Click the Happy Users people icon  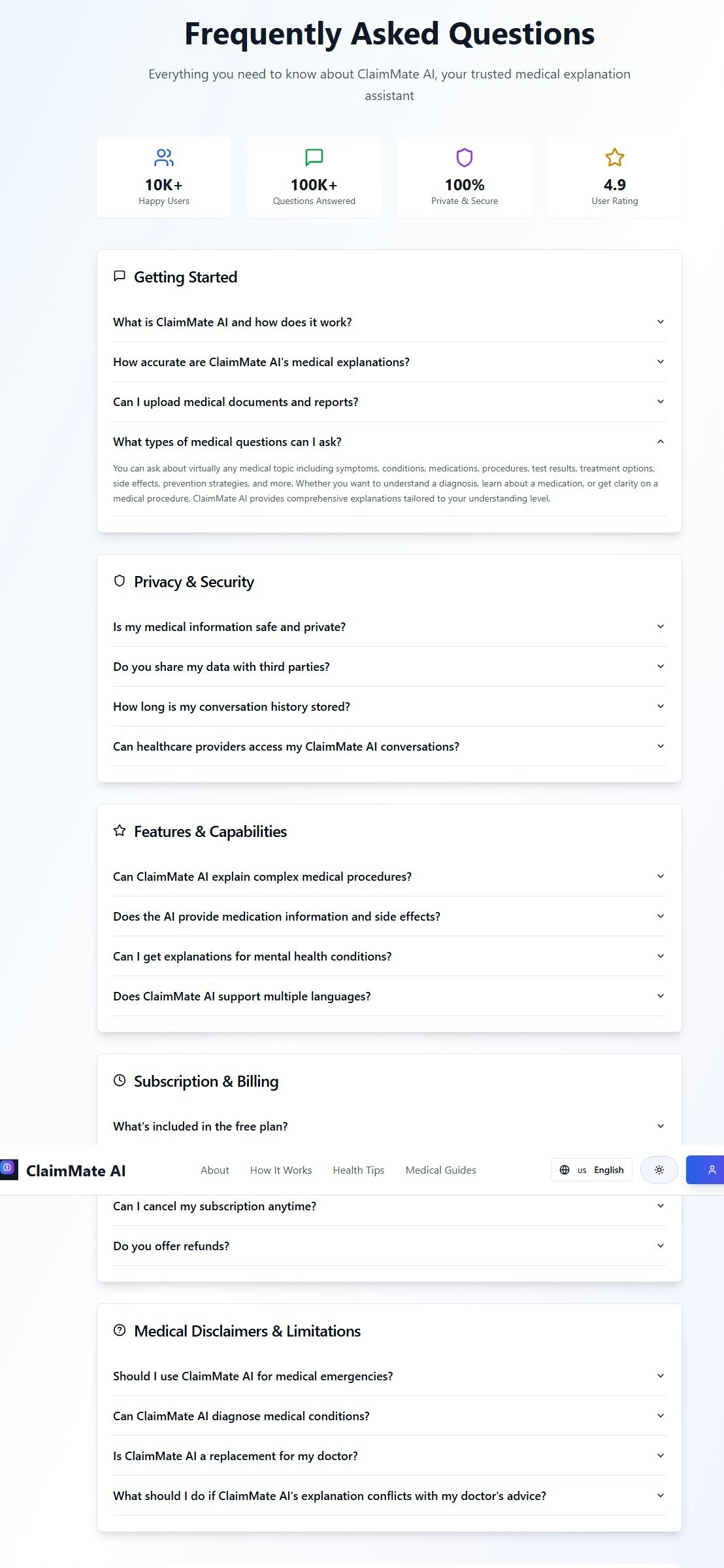click(163, 156)
